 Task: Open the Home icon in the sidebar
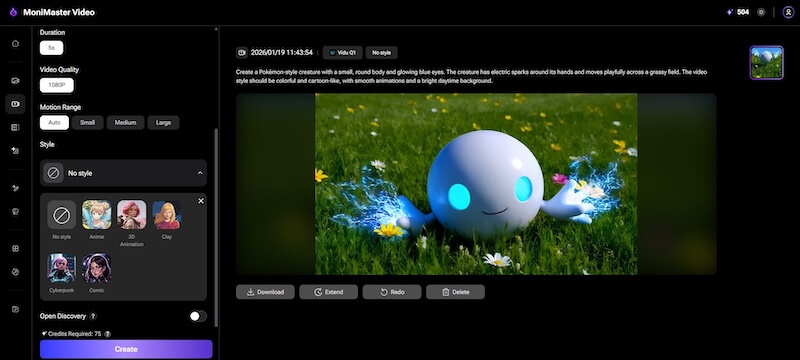pos(15,43)
